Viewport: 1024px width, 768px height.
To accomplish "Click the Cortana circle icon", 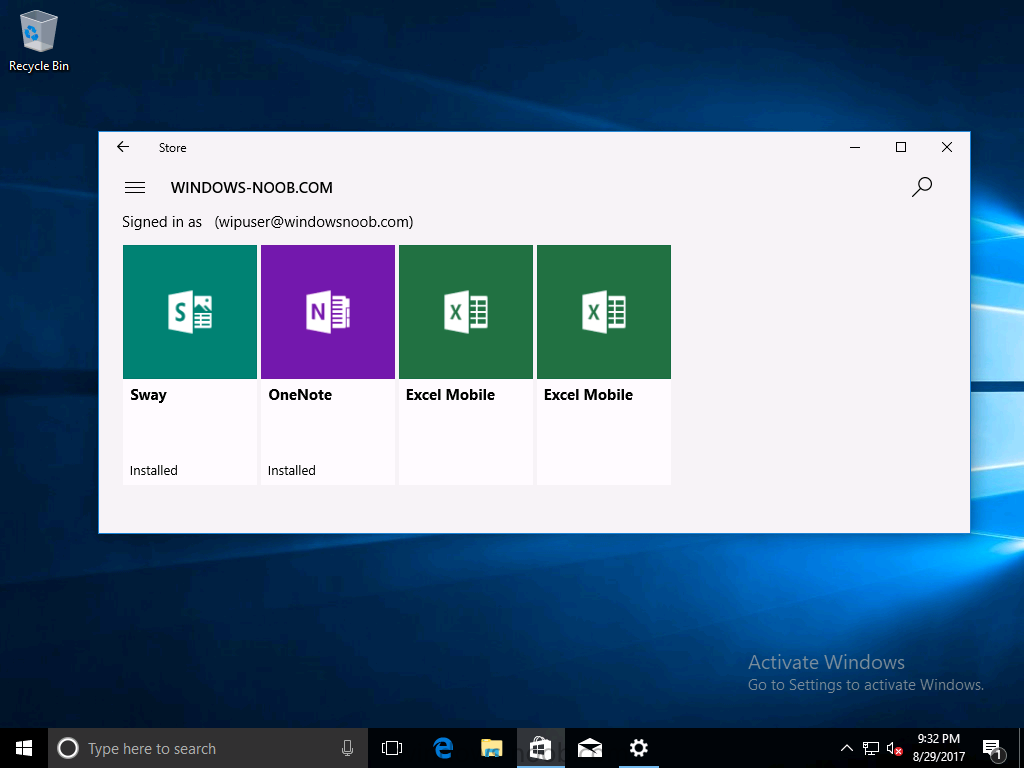I will (x=68, y=748).
